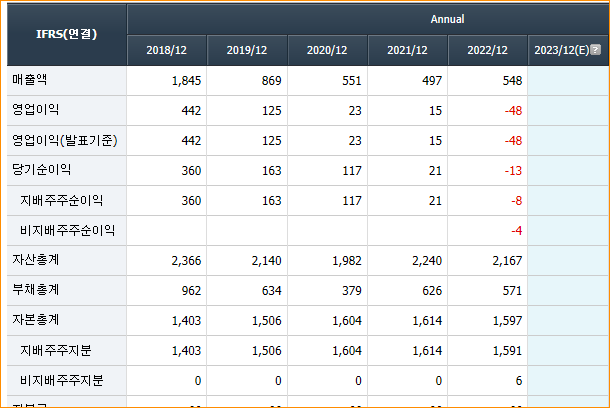
Task: Click the help icon beside 2023/12(E)
Action: point(595,50)
